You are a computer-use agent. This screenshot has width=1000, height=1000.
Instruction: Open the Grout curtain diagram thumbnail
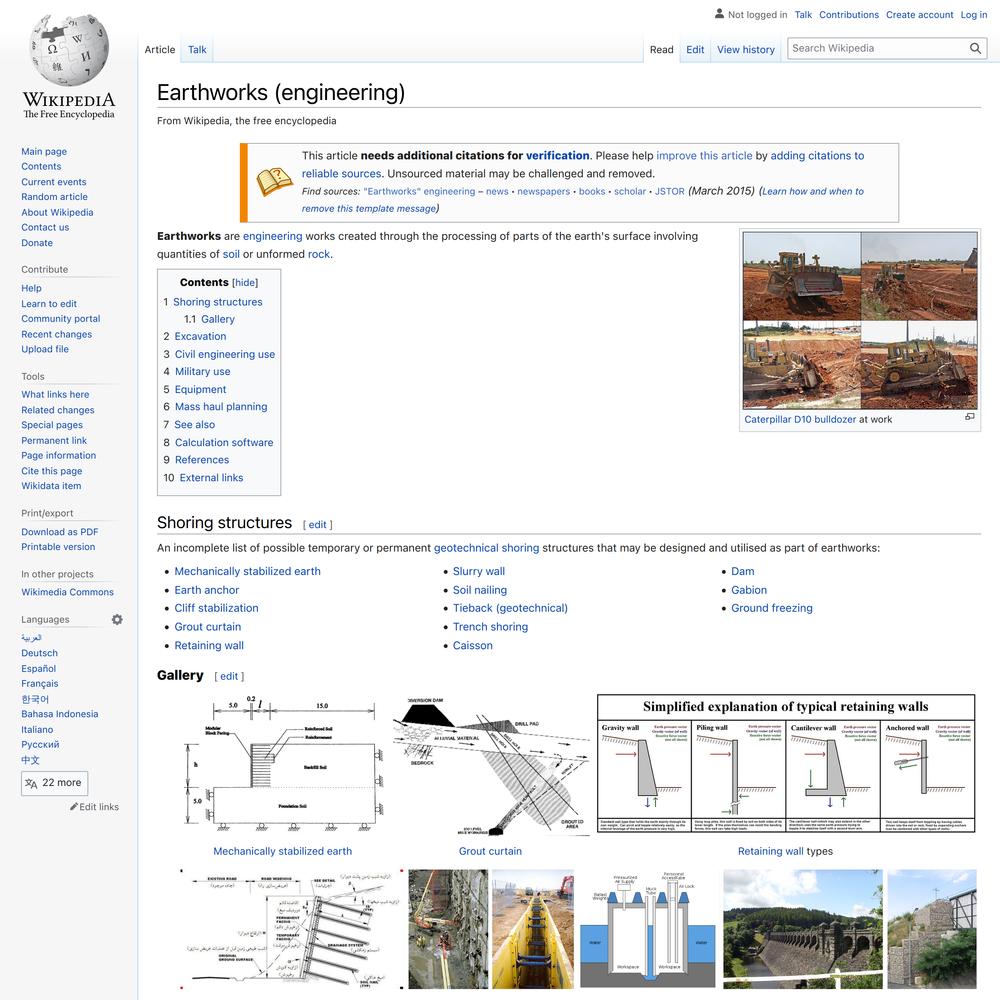click(490, 766)
